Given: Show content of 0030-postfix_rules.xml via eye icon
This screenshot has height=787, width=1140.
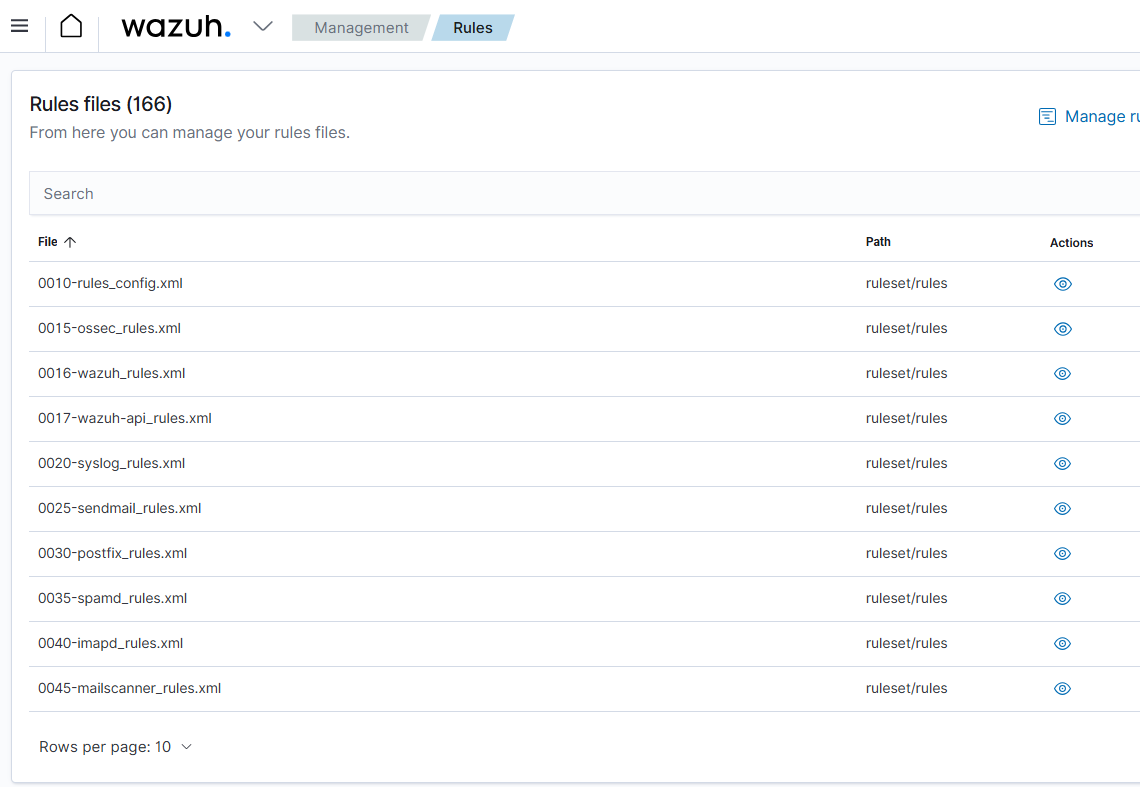Looking at the screenshot, I should pyautogui.click(x=1062, y=554).
